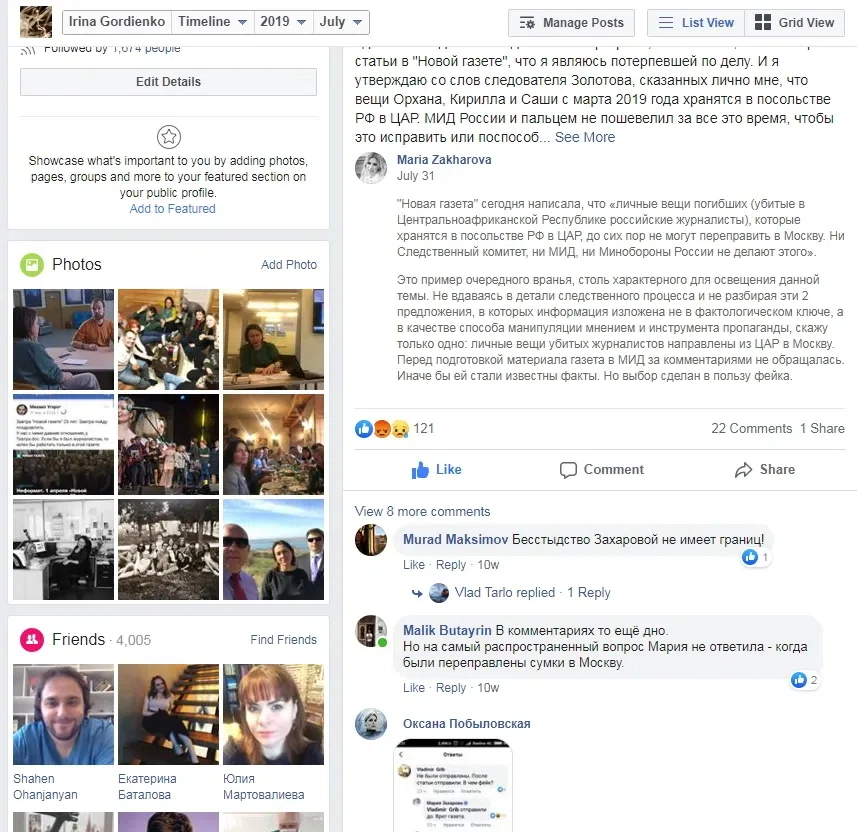Expand the 2019 year dropdown
The image size is (857, 832).
[x=283, y=22]
